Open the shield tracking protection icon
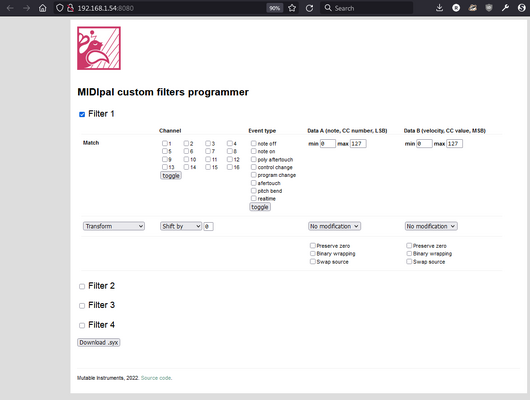The width and height of the screenshot is (530, 400). pos(59,8)
